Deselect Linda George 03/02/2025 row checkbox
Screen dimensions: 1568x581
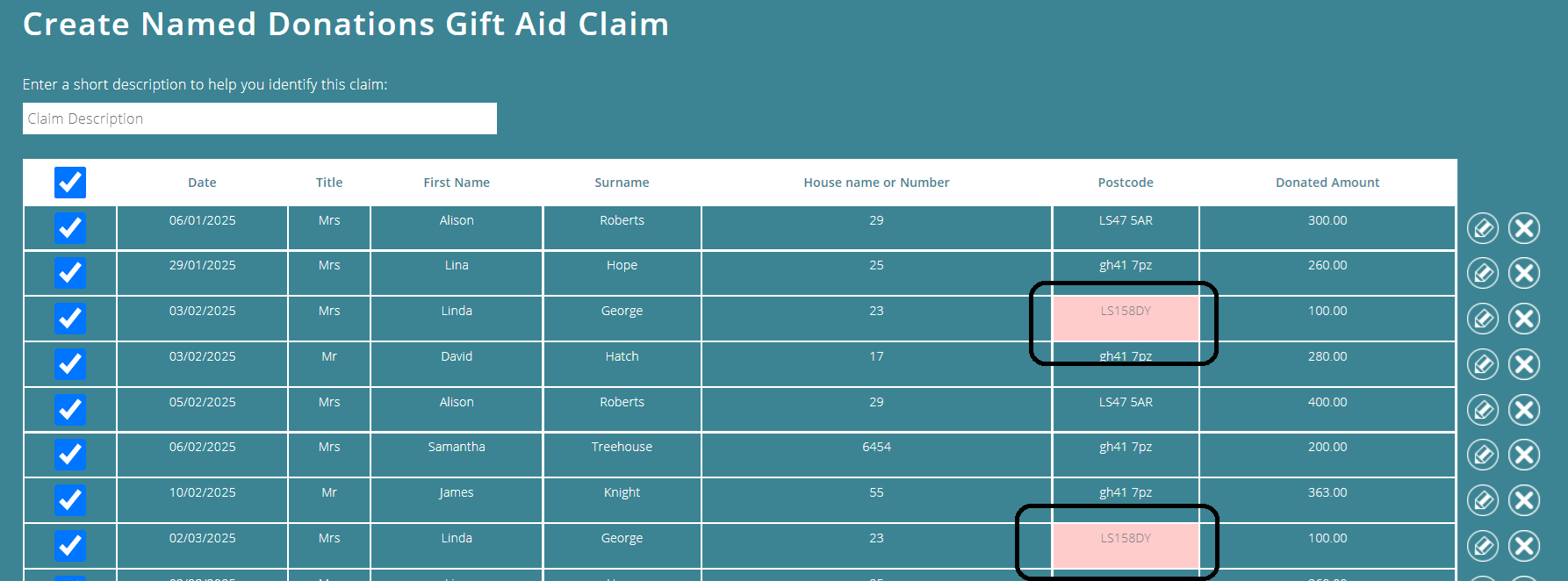click(70, 319)
